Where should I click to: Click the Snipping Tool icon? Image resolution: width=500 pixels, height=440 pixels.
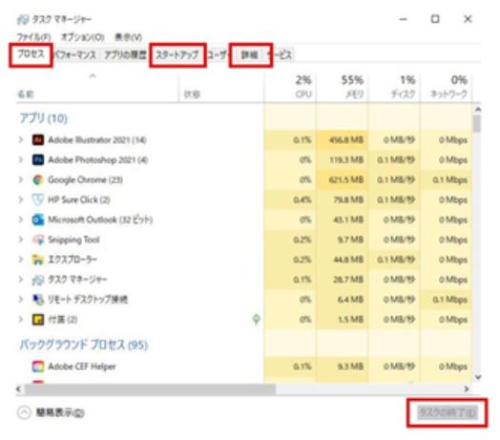[38, 240]
